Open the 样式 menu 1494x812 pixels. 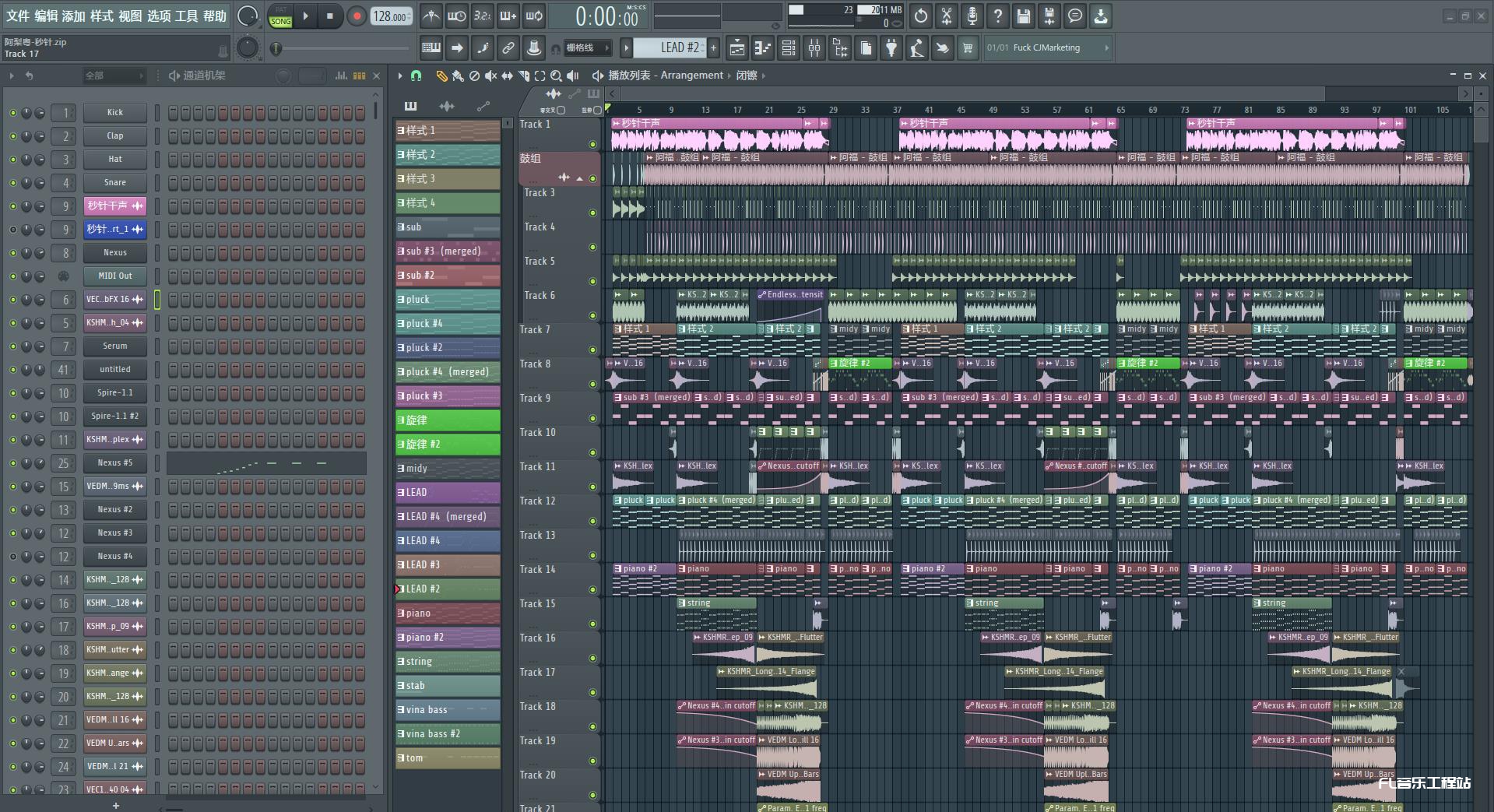102,16
